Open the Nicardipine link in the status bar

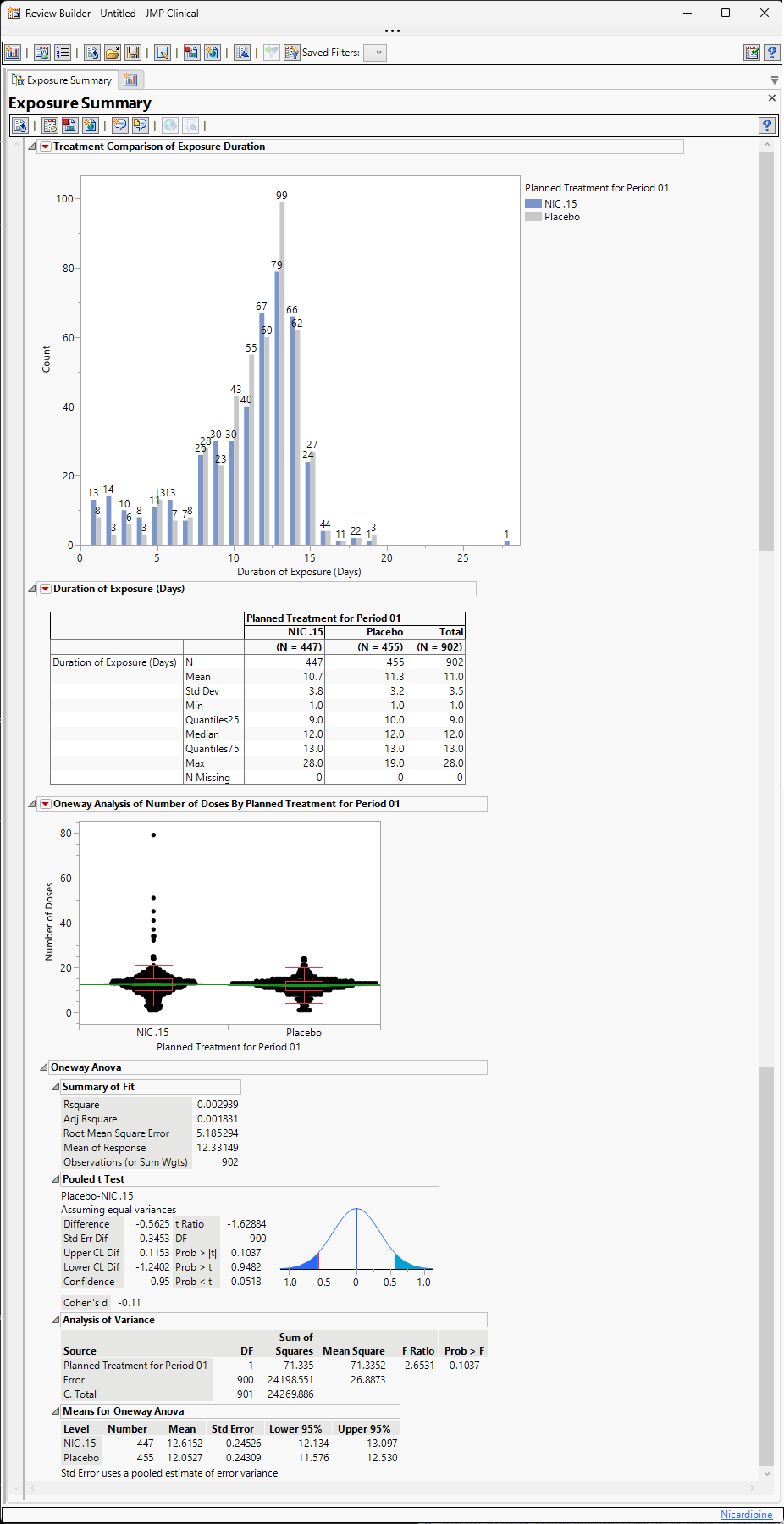(x=746, y=1515)
